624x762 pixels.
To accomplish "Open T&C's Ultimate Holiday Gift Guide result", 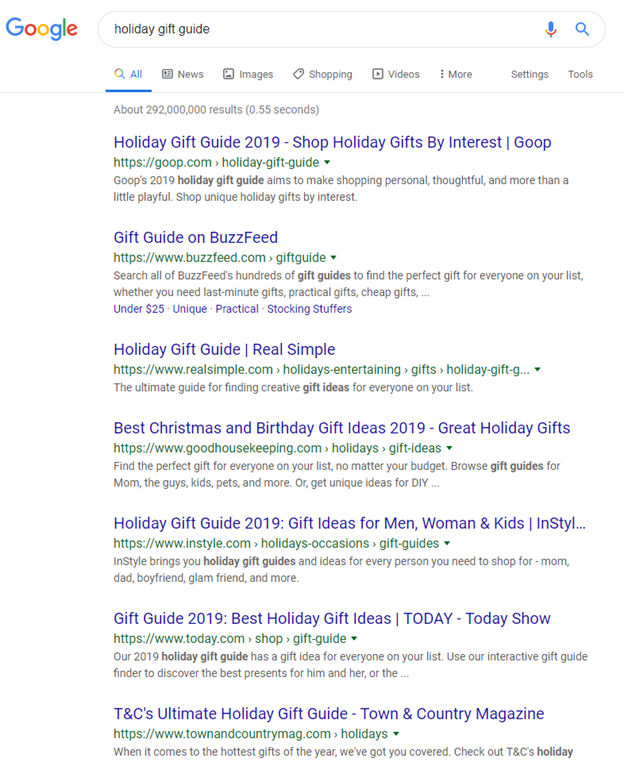I will [329, 713].
